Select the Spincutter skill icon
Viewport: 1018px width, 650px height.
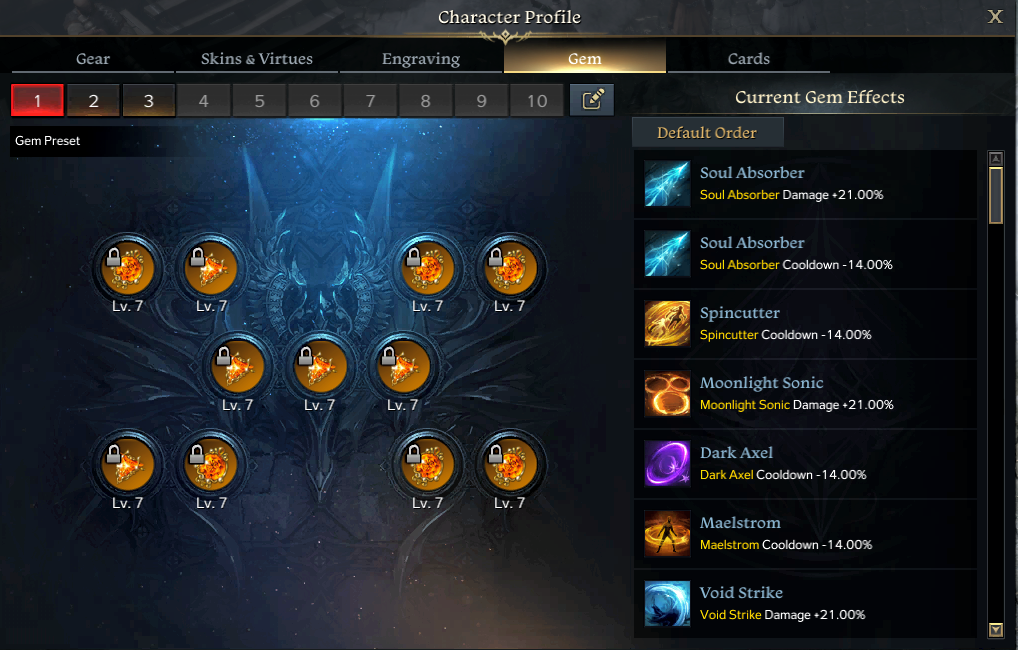(x=667, y=323)
